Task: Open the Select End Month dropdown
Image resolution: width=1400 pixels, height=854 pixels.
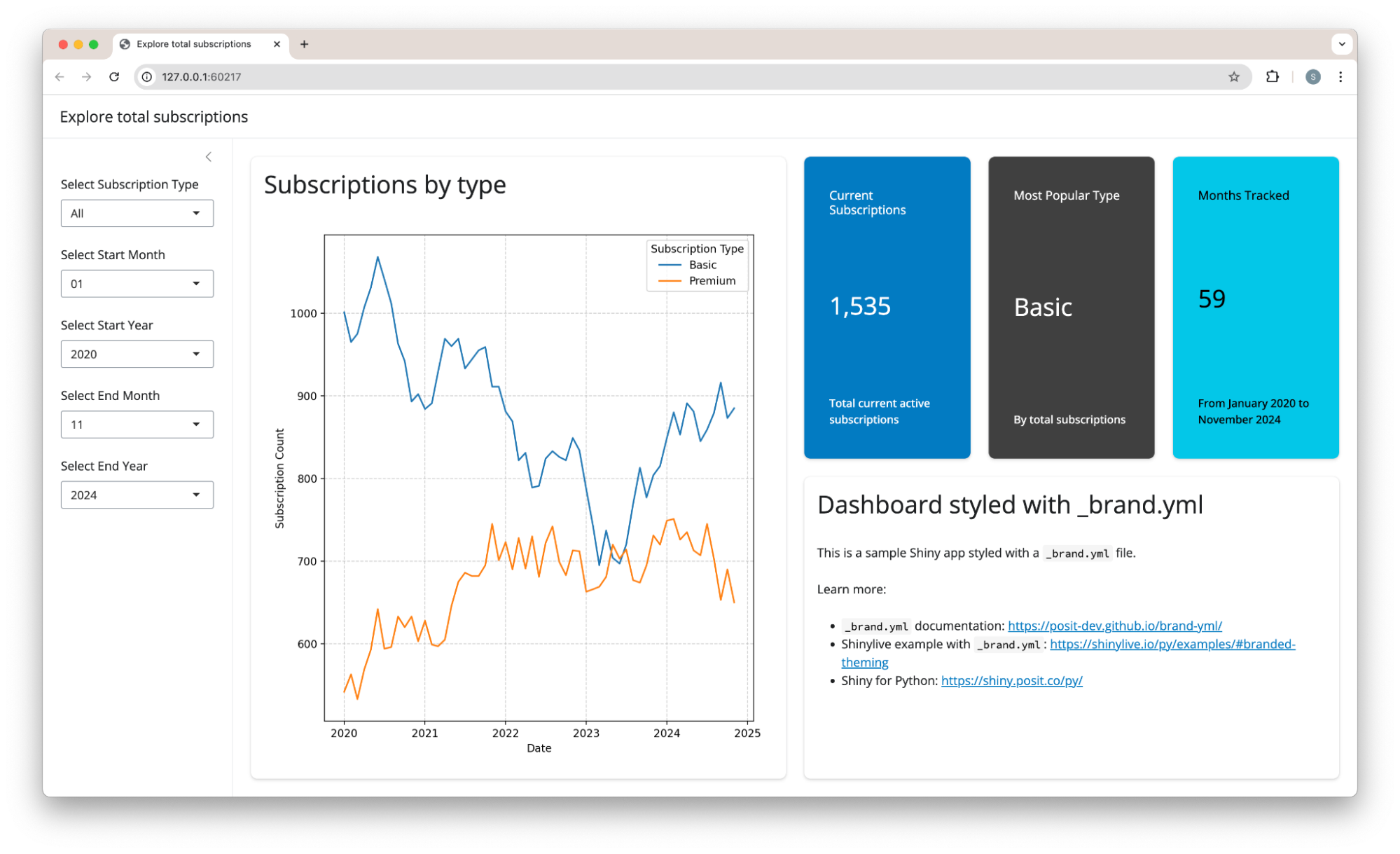Action: (x=137, y=425)
